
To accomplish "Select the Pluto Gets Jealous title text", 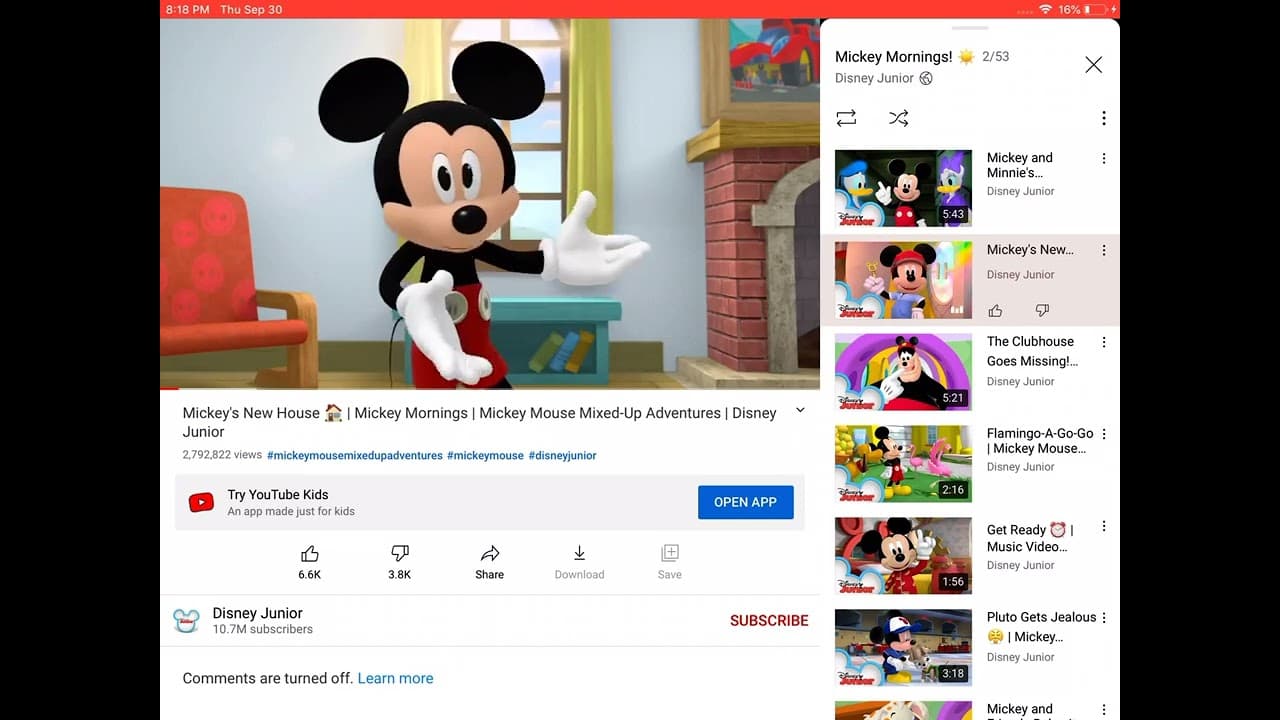I will tap(1042, 627).
